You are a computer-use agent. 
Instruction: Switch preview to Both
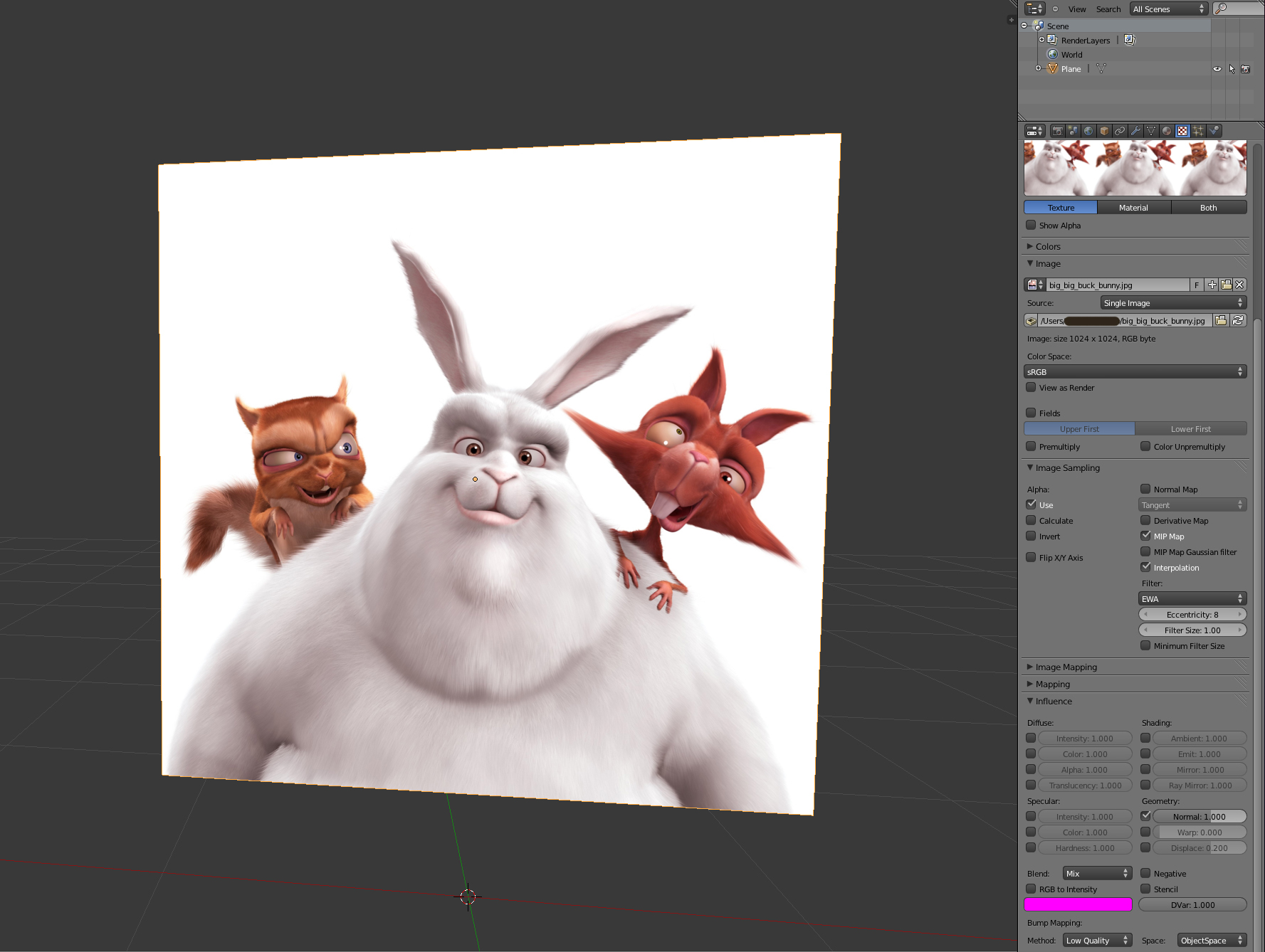[x=1209, y=208]
